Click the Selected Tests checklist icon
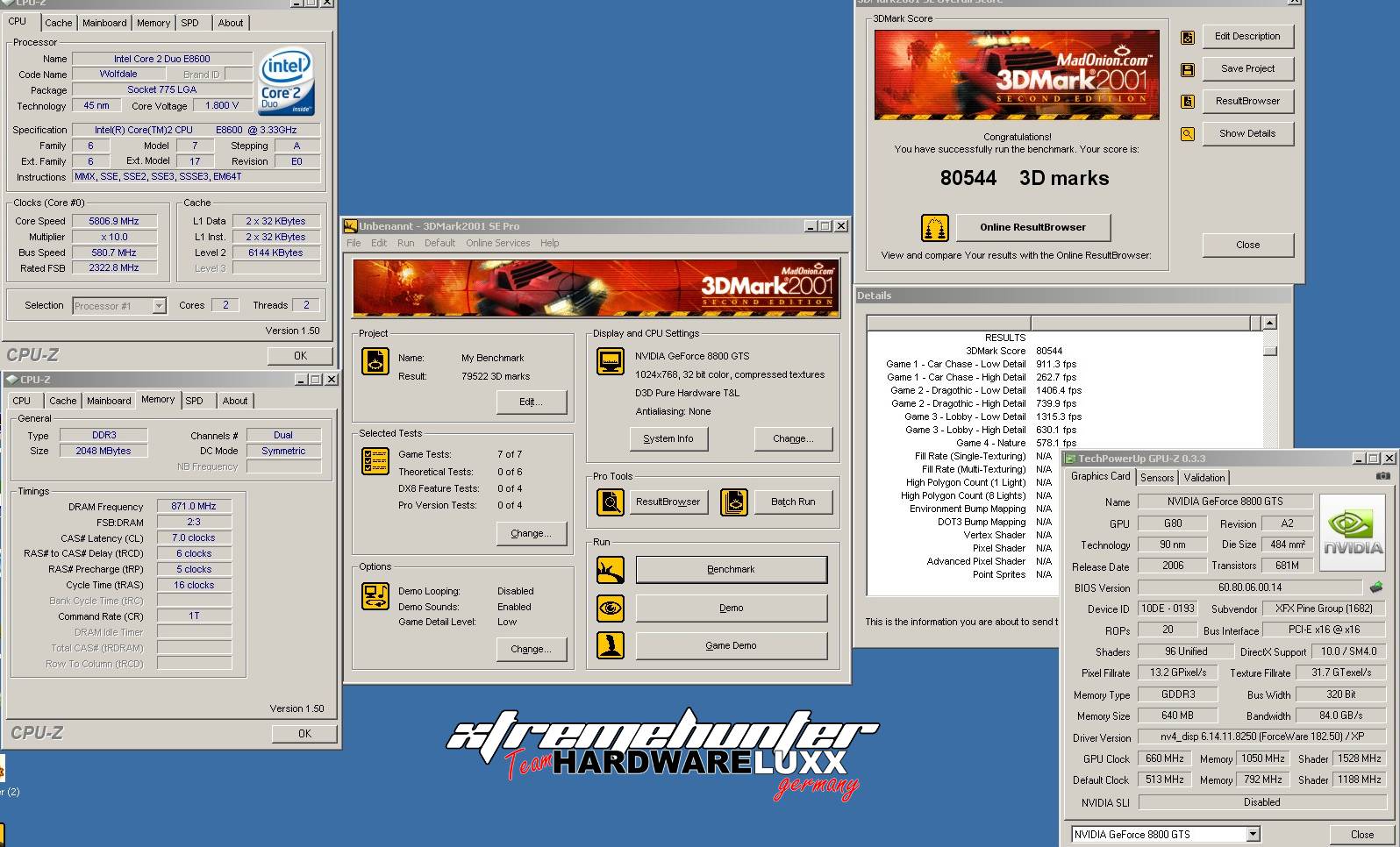 click(375, 460)
